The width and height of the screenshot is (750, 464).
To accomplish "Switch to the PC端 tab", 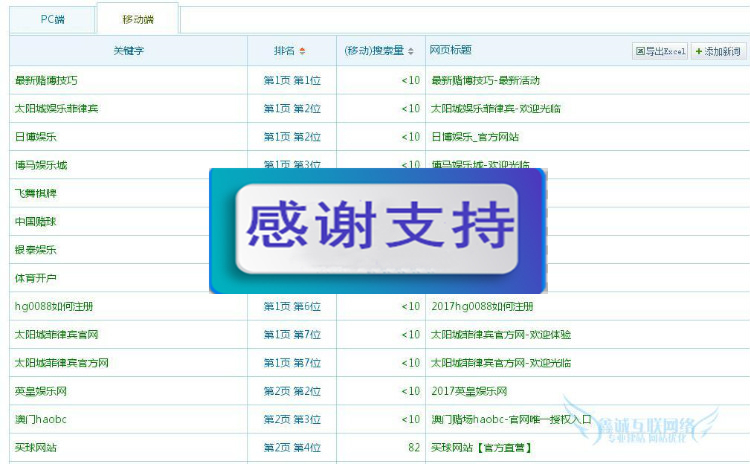I will pos(52,19).
